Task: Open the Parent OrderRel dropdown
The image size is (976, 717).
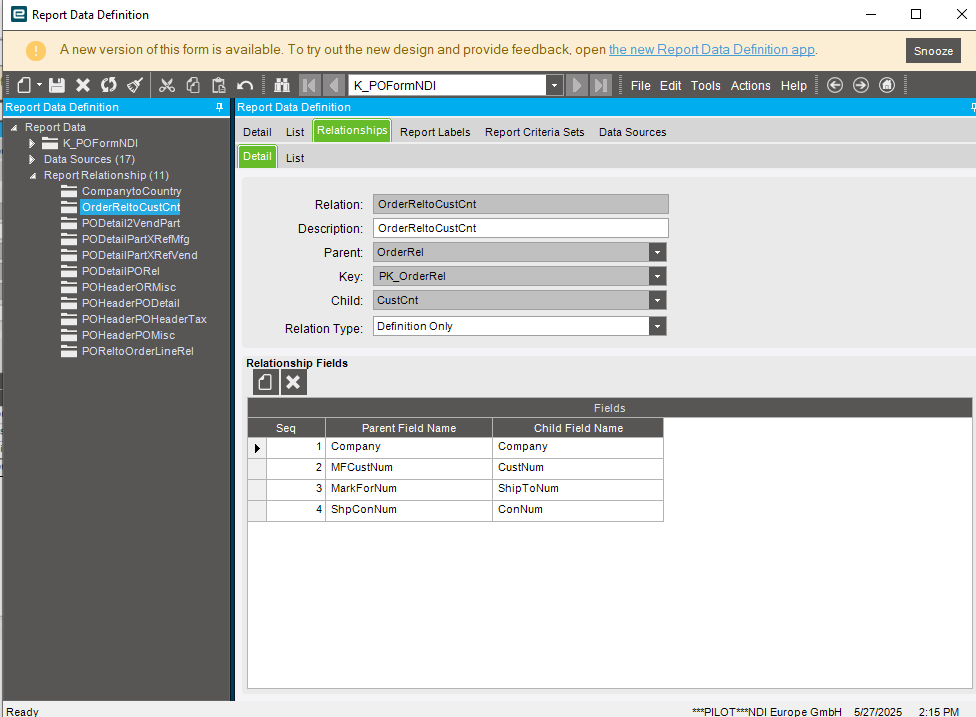Action: [x=657, y=252]
